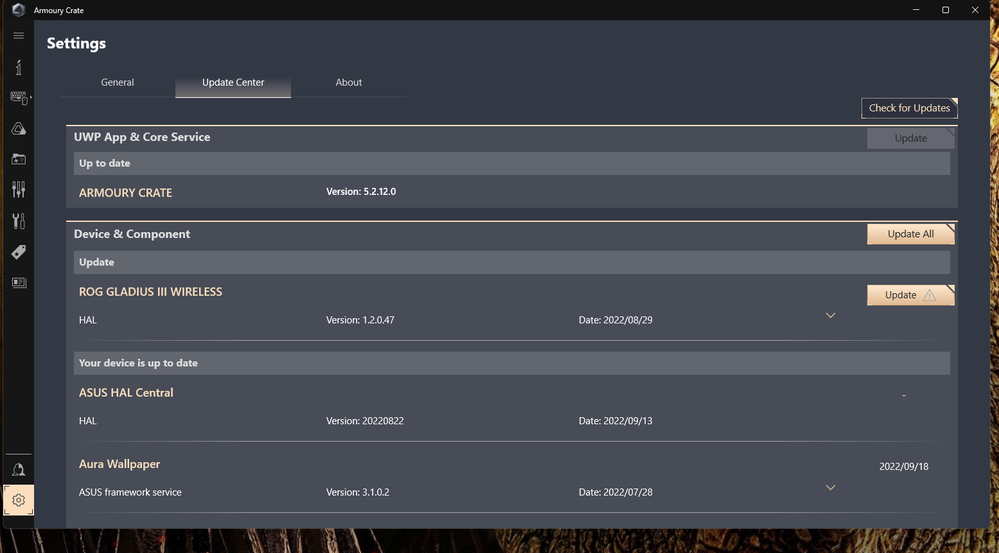This screenshot has width=999, height=553.
Task: Click the Your device is up to date header
Action: pos(512,363)
